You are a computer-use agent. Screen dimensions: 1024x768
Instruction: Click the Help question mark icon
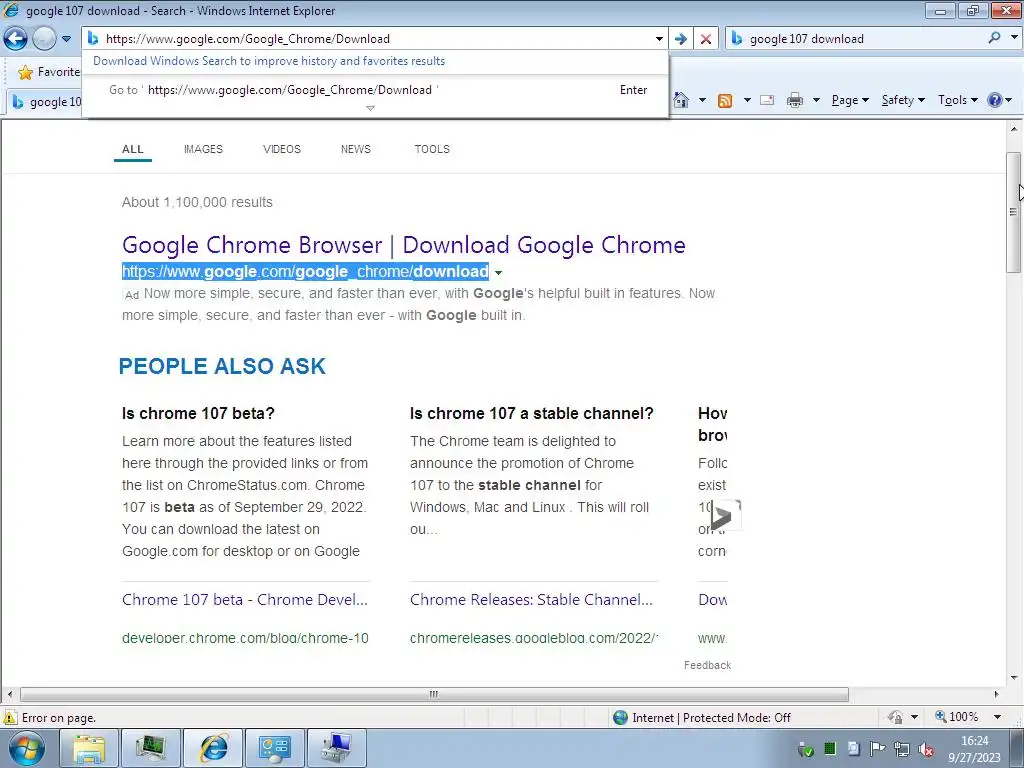point(995,100)
